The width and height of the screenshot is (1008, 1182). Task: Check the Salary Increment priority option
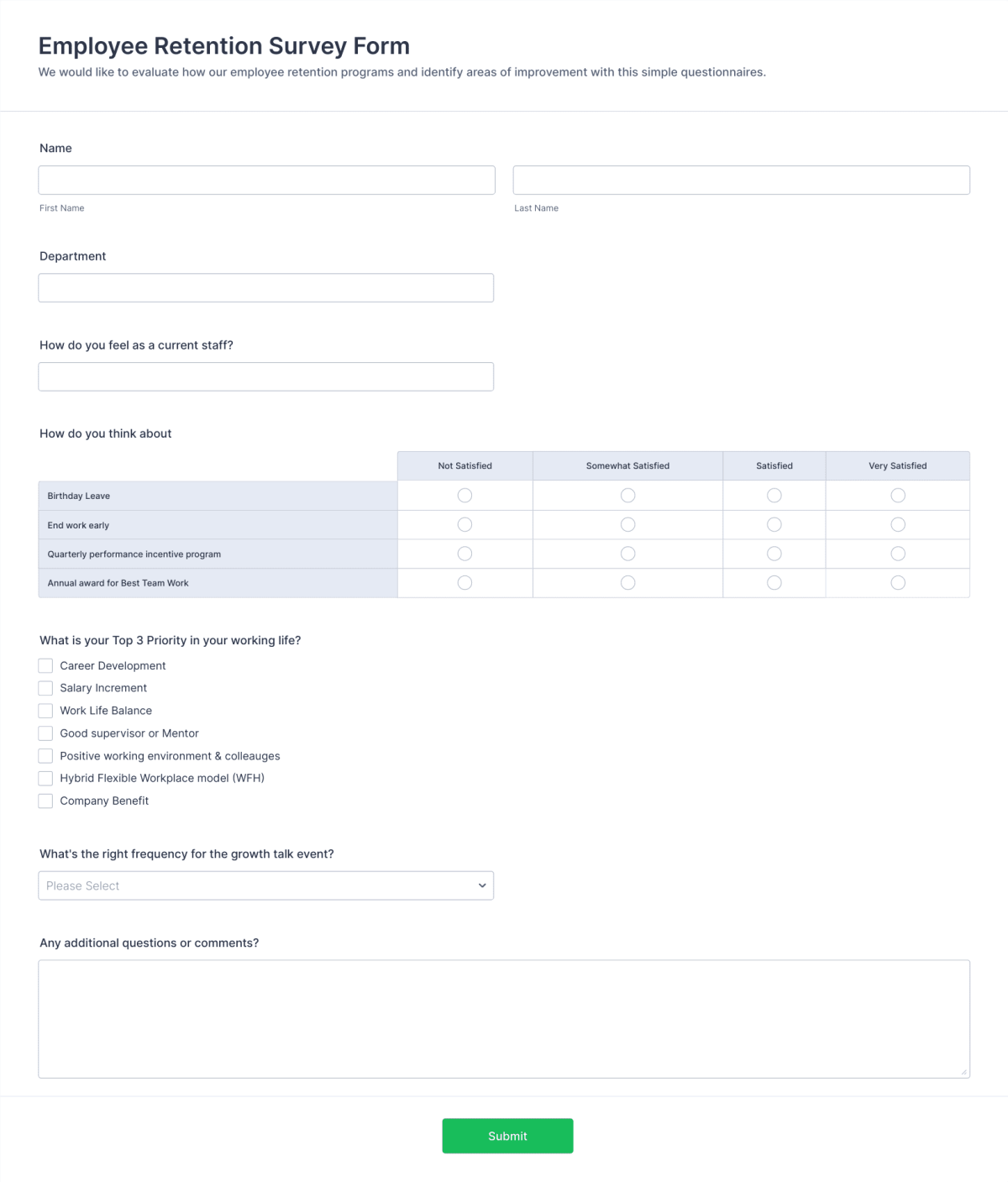coord(45,688)
